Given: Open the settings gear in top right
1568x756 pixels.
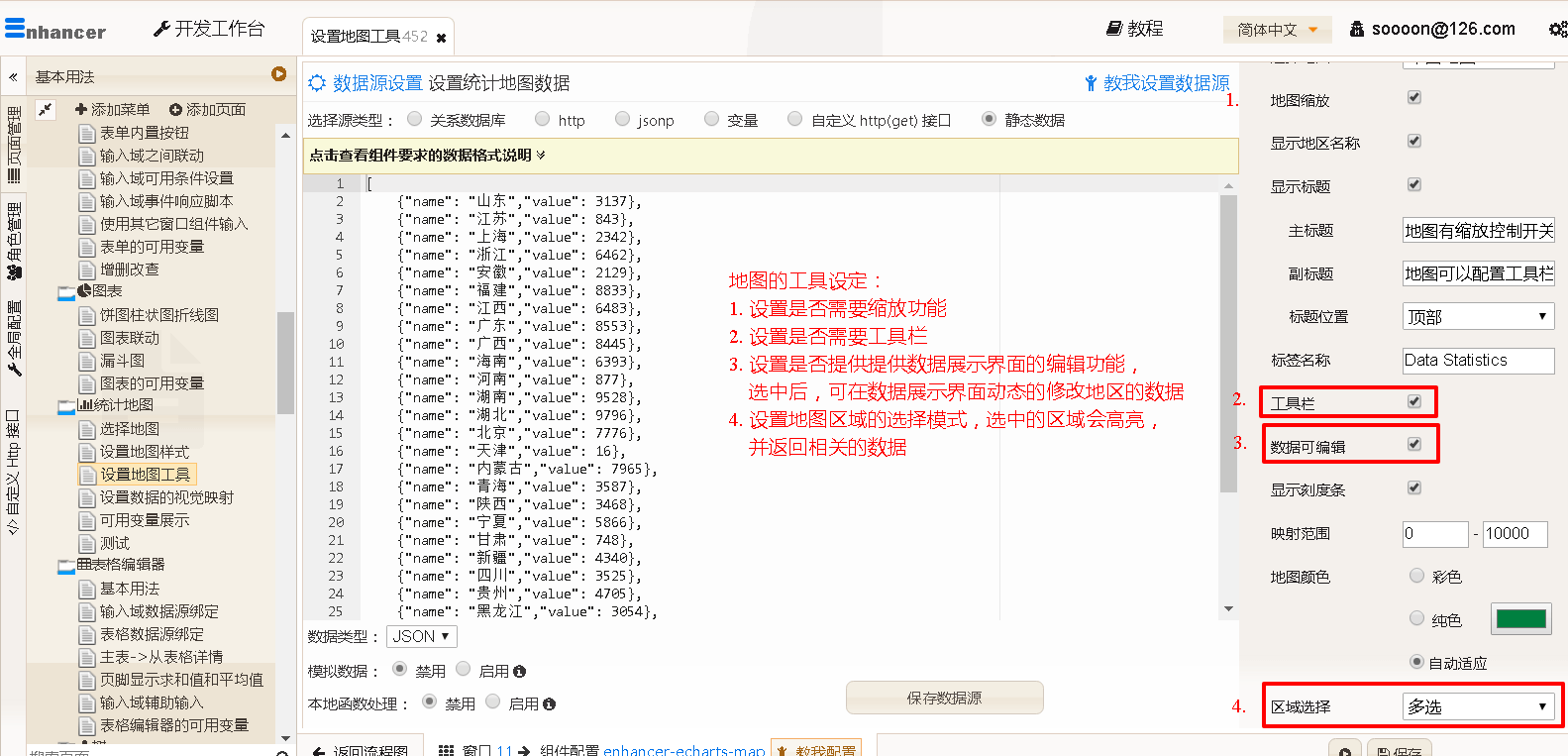Looking at the screenshot, I should (1556, 30).
